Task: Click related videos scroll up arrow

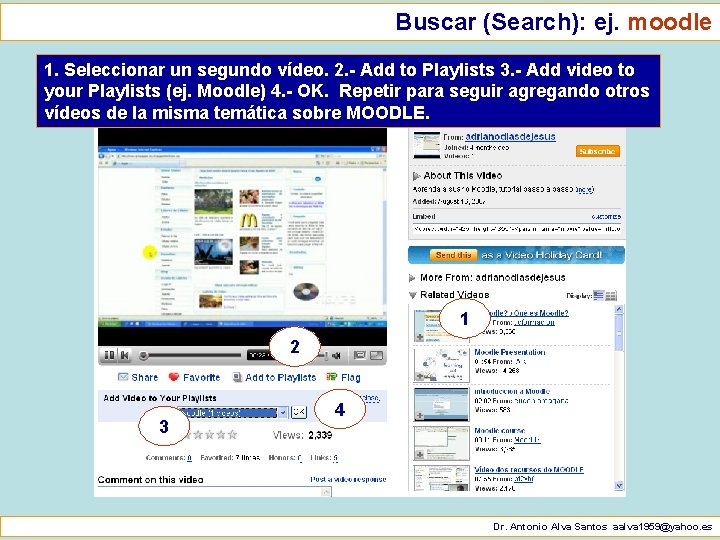Action: point(619,309)
